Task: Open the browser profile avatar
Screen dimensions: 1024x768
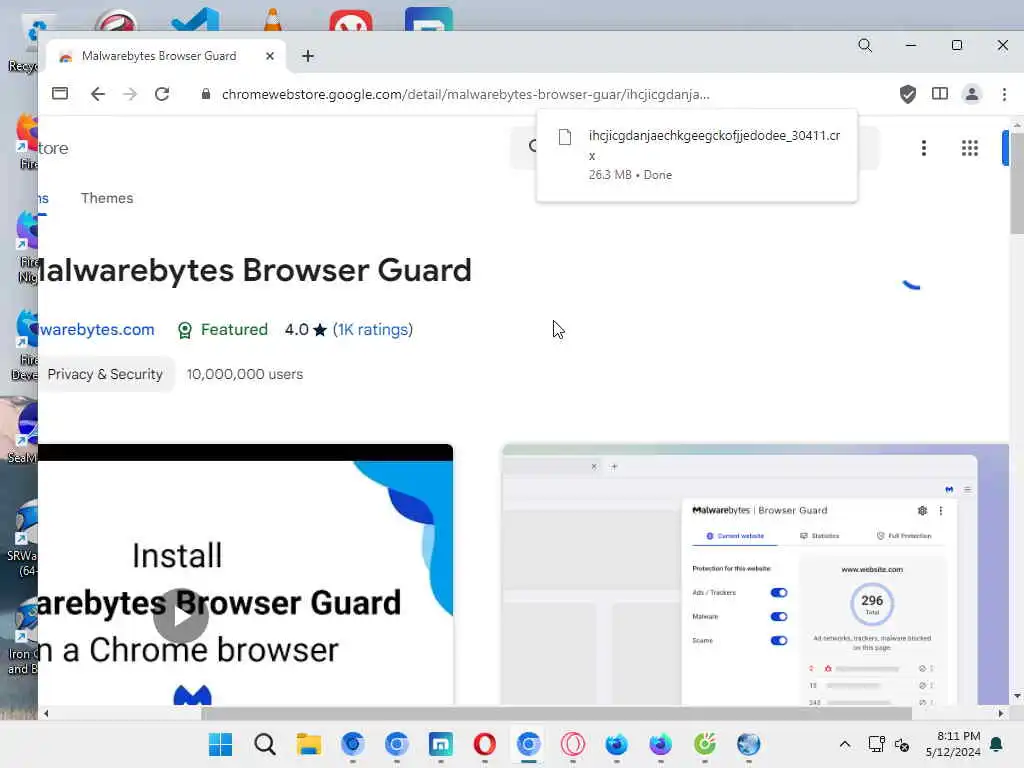Action: 972,94
